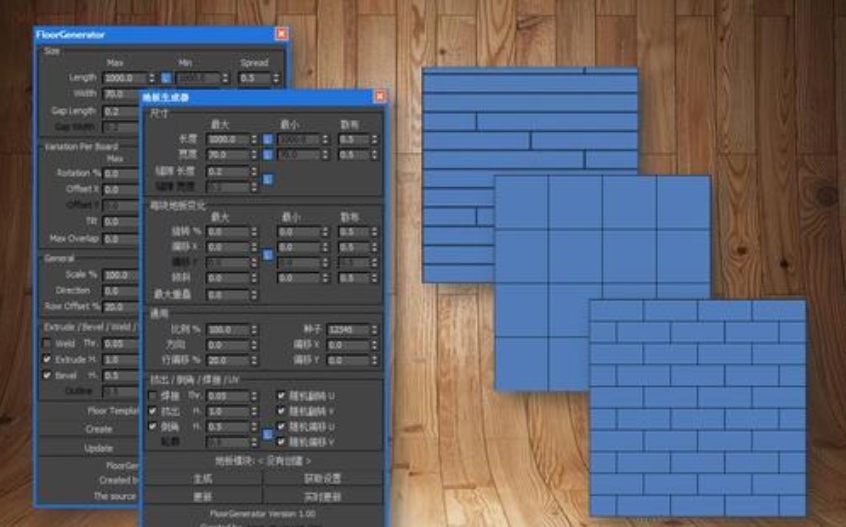Click Max Overlap field in English window

[x=121, y=239]
